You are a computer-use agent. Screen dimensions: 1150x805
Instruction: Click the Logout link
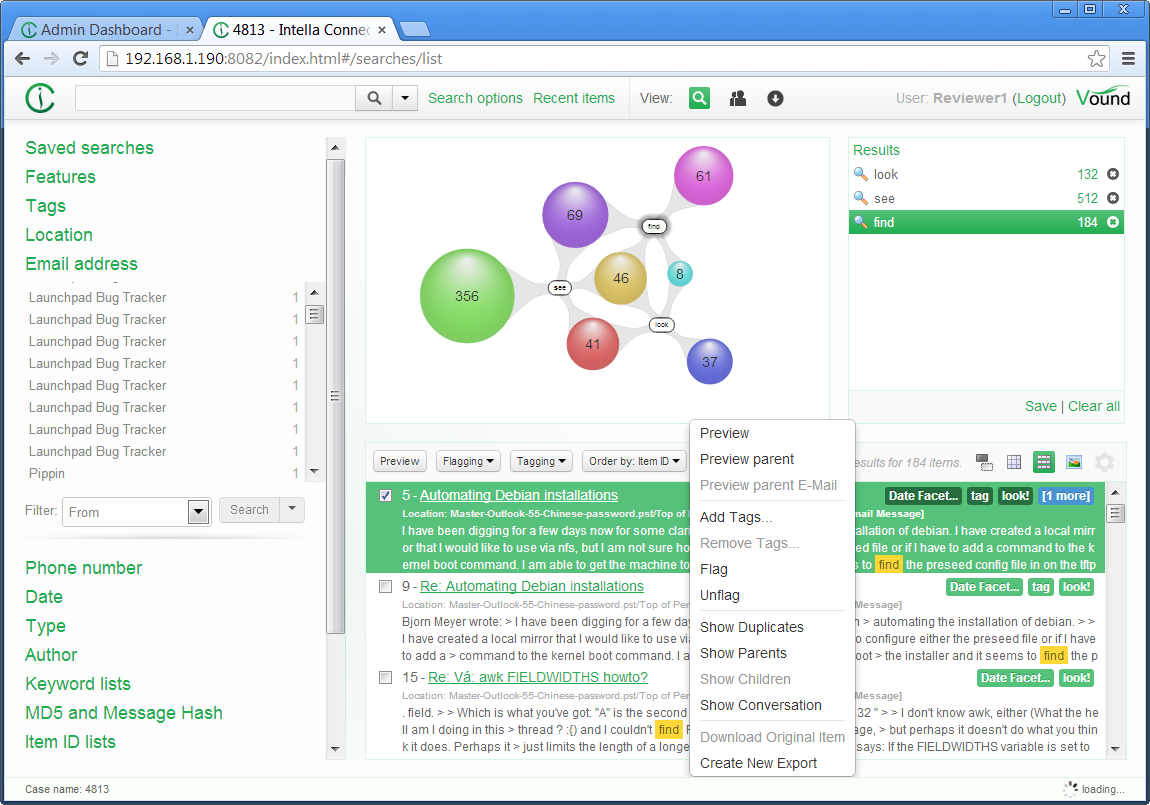pyautogui.click(x=1038, y=98)
